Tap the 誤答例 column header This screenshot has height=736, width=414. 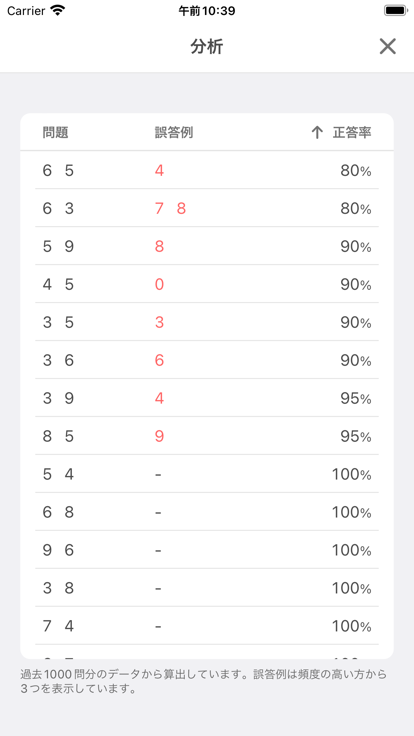click(x=174, y=133)
